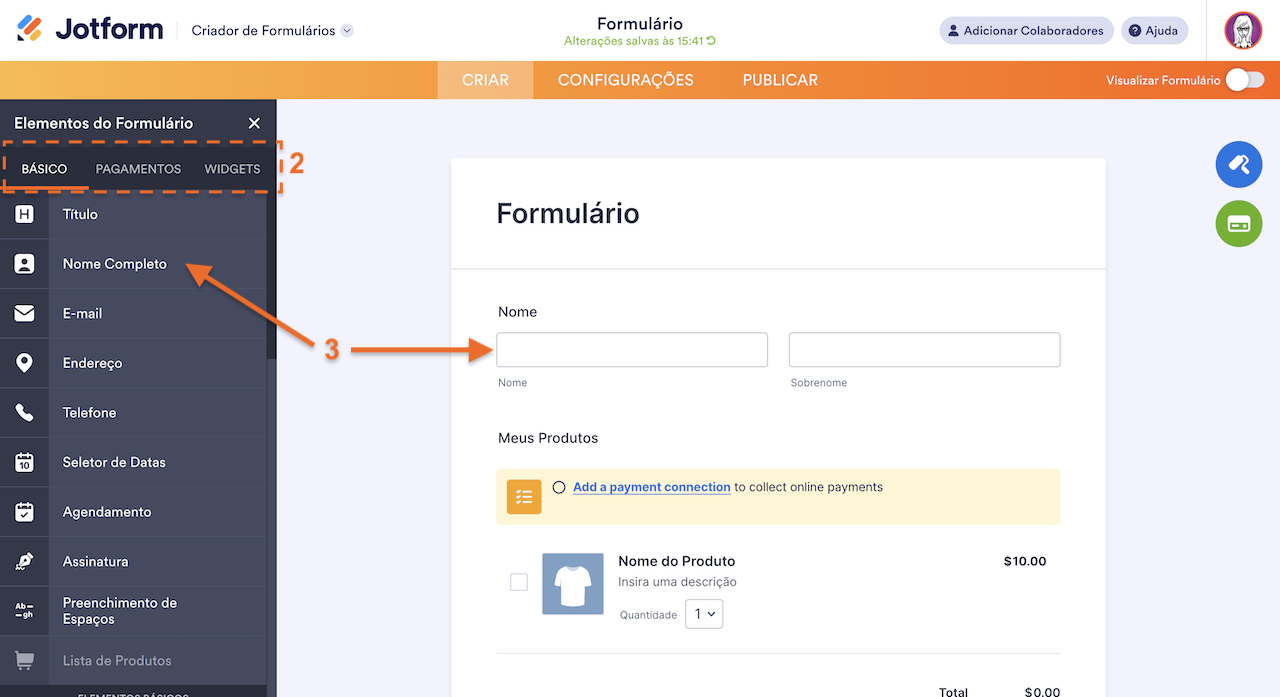1280x697 pixels.
Task: Click inside the Nome input field
Action: [631, 349]
